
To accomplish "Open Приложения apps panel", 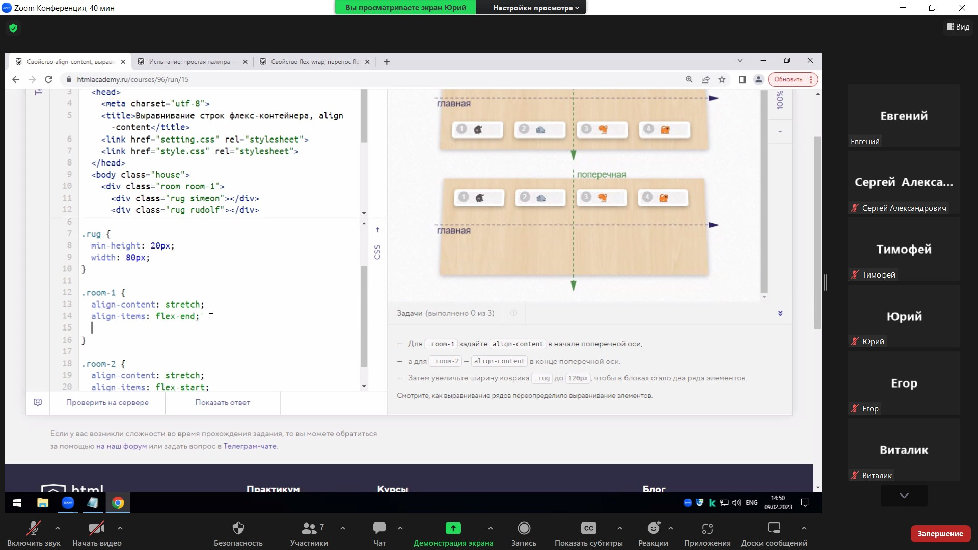I will point(707,534).
